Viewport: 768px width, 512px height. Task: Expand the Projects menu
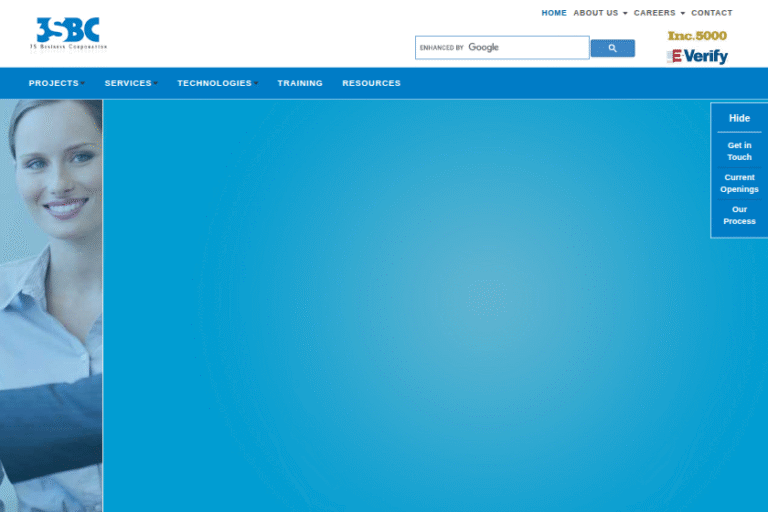[x=56, y=83]
